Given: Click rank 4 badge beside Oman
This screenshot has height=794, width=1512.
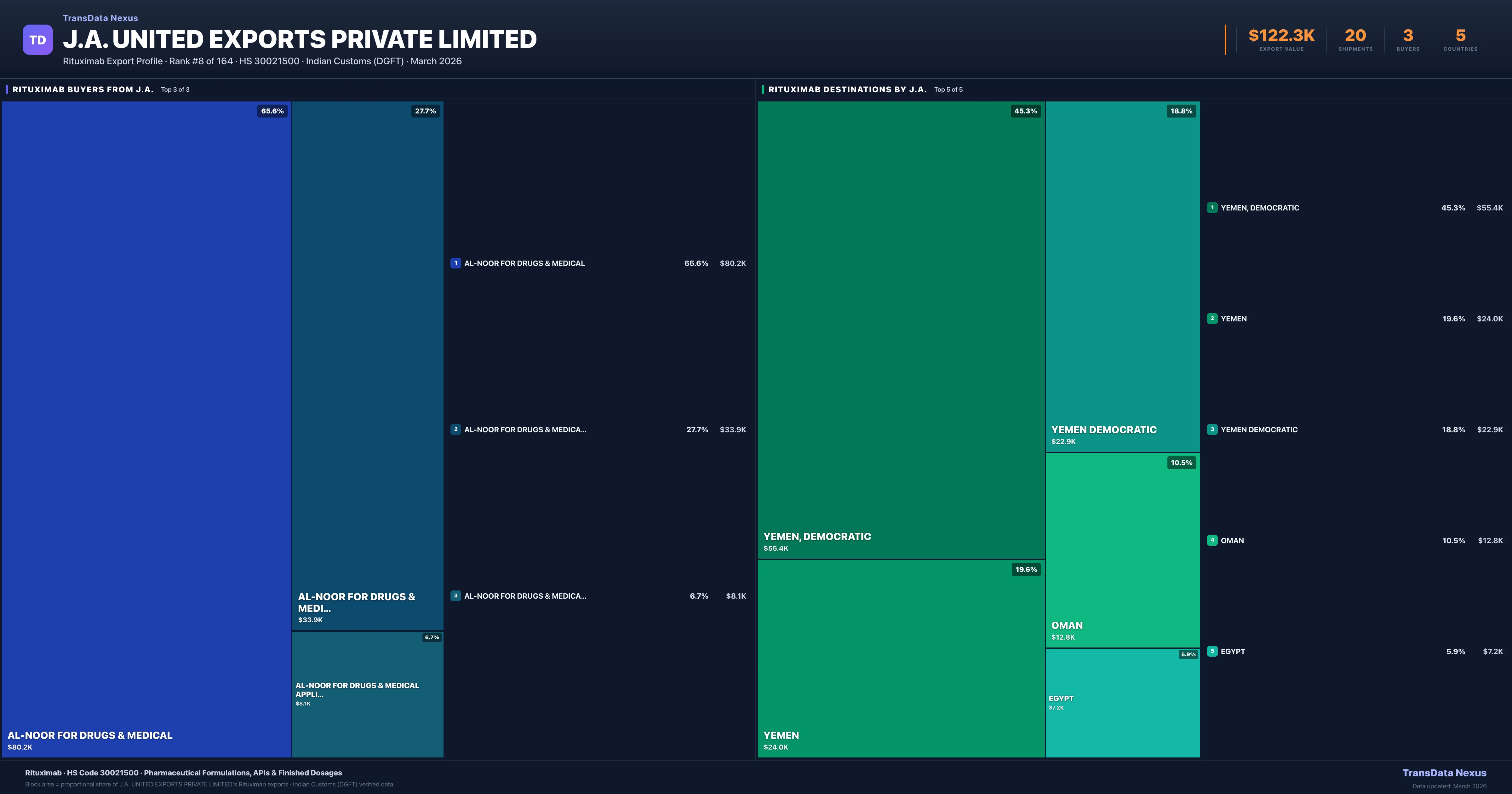Looking at the screenshot, I should [x=1212, y=540].
